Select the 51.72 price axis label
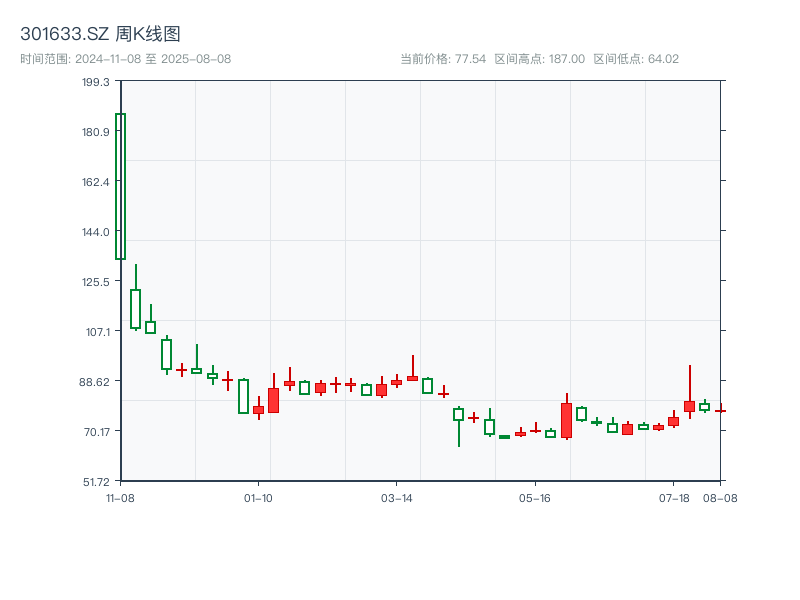The height and width of the screenshot is (600, 800). click(95, 481)
